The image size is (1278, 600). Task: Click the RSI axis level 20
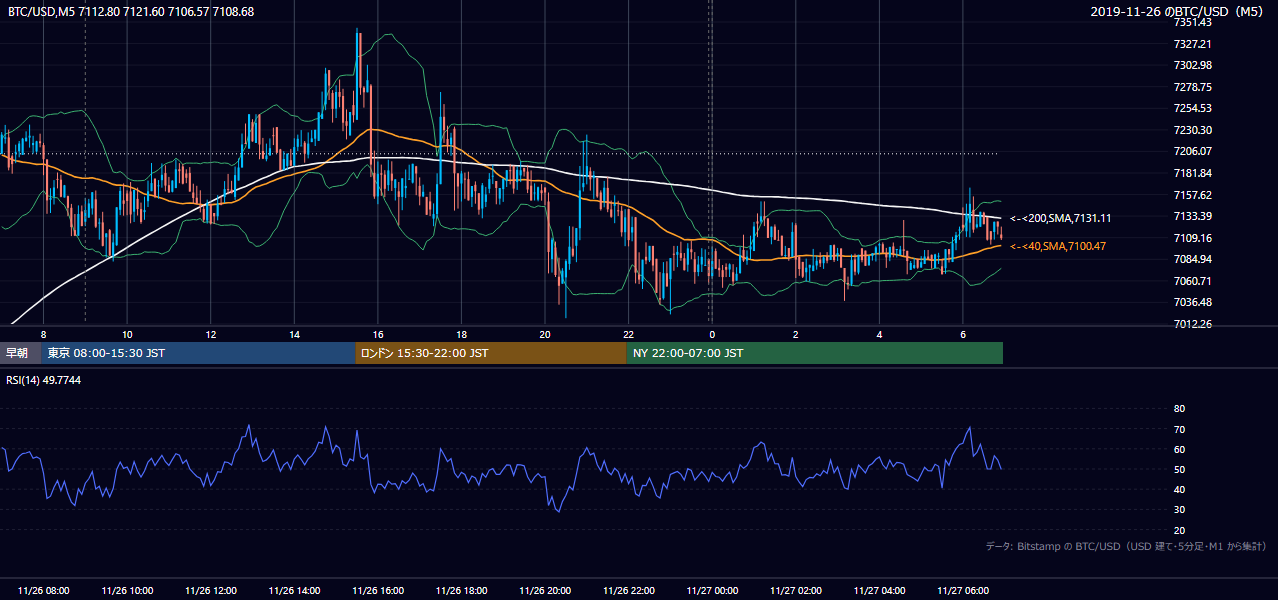click(x=1179, y=530)
